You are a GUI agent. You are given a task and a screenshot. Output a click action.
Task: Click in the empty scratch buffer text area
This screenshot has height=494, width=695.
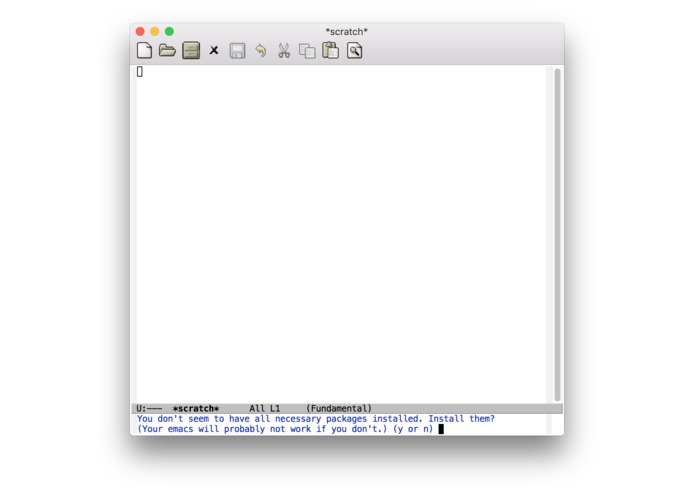tap(341, 234)
